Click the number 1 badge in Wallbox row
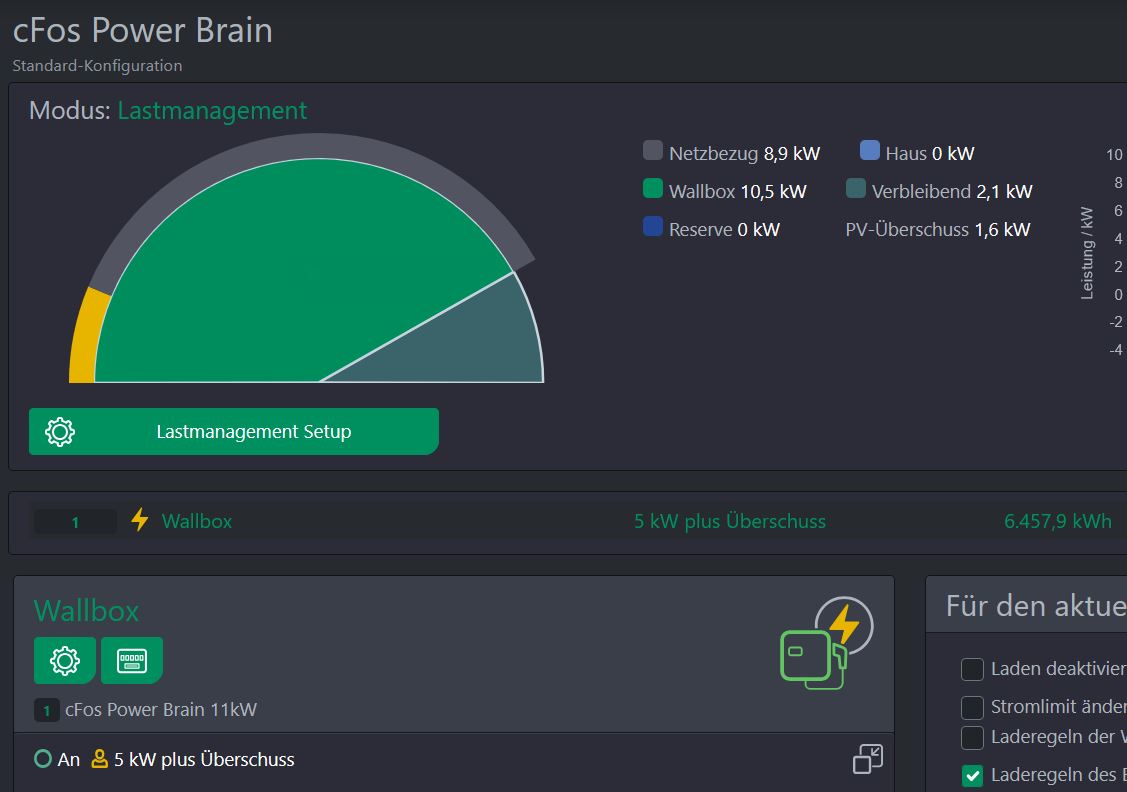 pyautogui.click(x=75, y=522)
